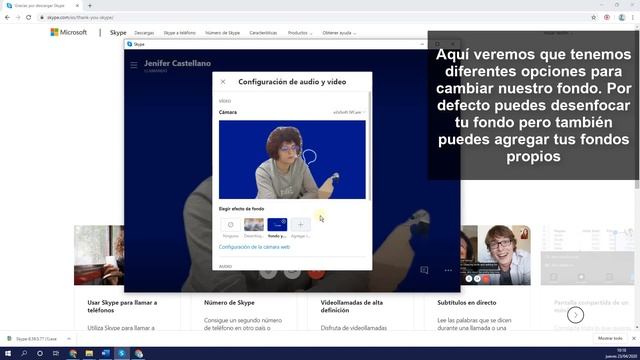Click the laughing man video call thumbnail

coord(496,255)
